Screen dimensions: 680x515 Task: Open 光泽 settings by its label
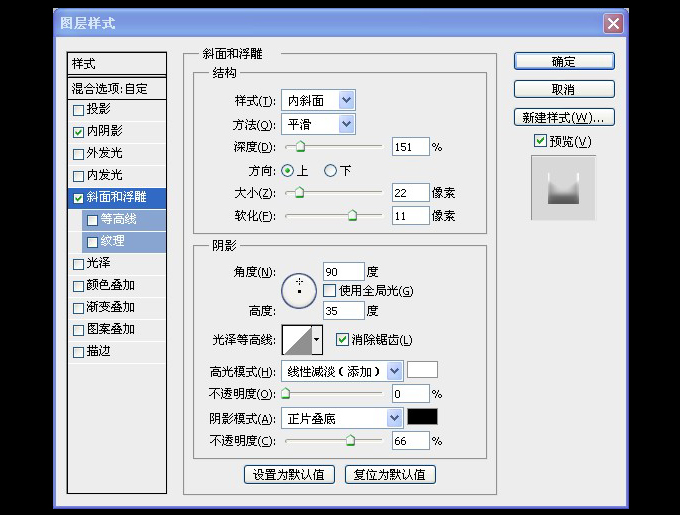click(x=98, y=263)
